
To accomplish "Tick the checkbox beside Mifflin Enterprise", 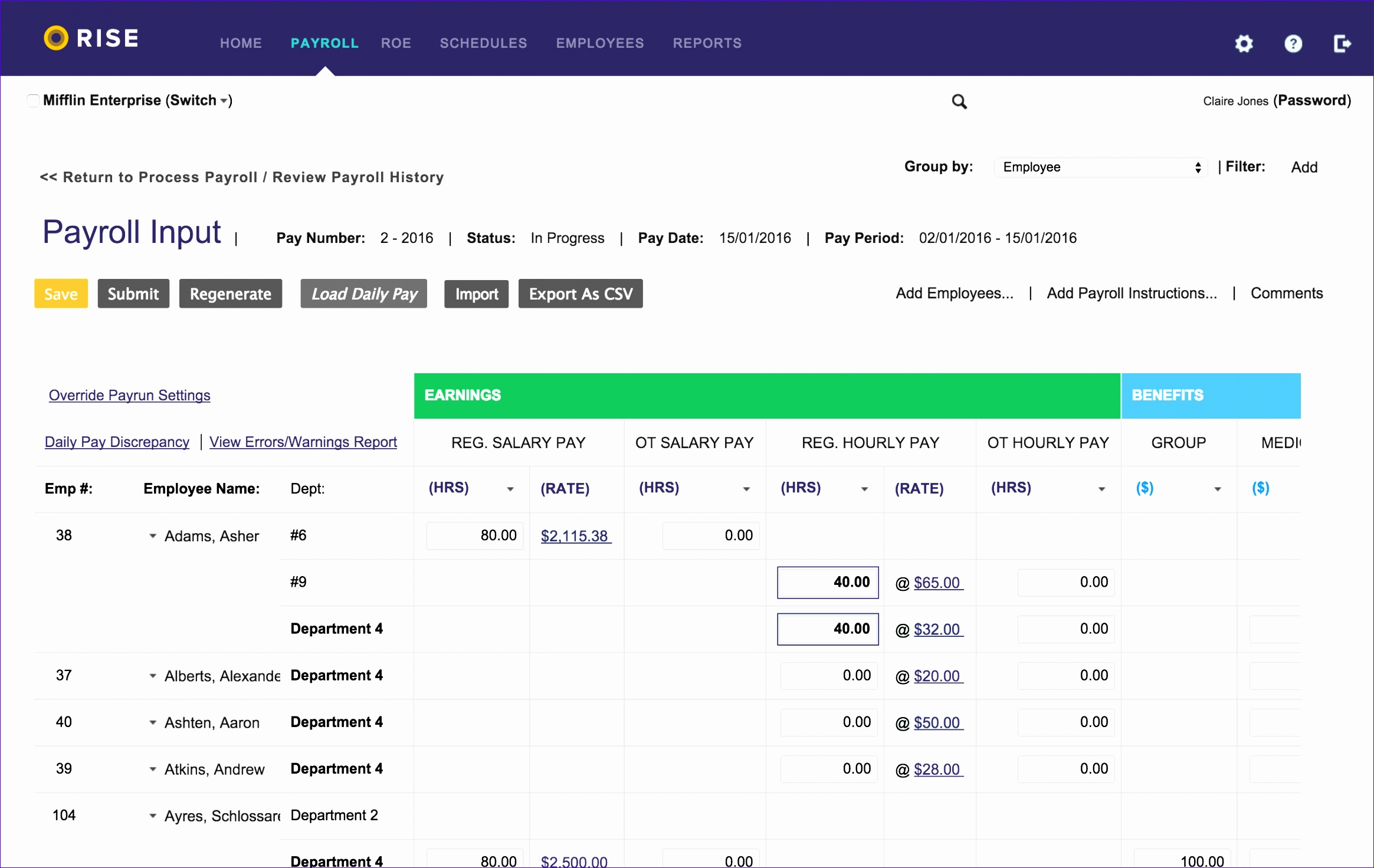I will (32, 100).
